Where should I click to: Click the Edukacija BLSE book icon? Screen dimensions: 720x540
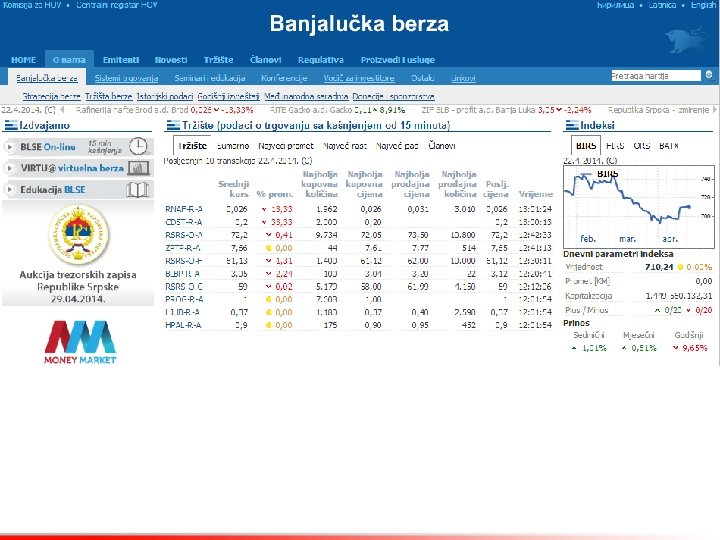(138, 189)
